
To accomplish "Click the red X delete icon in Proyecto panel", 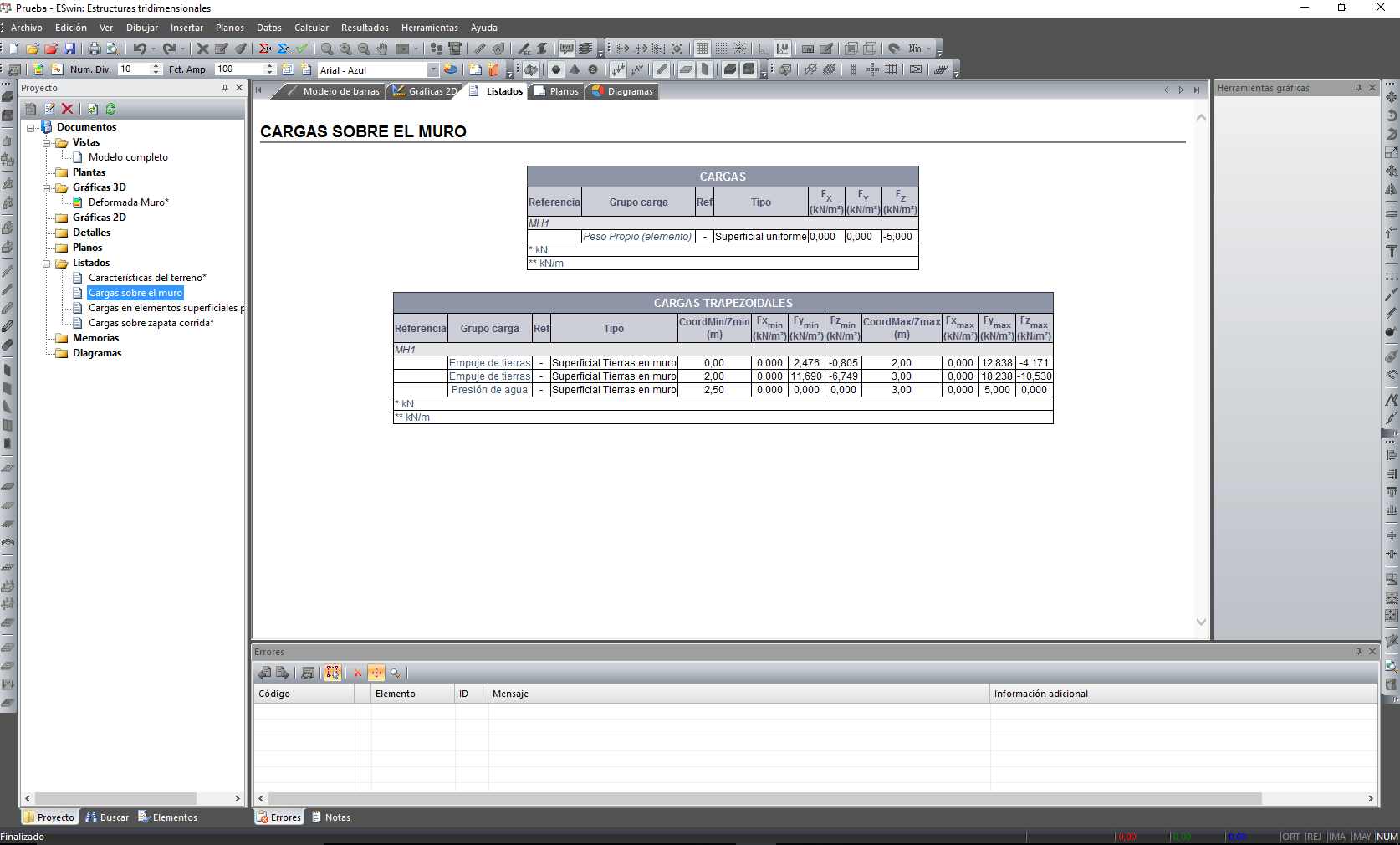I will tap(68, 109).
